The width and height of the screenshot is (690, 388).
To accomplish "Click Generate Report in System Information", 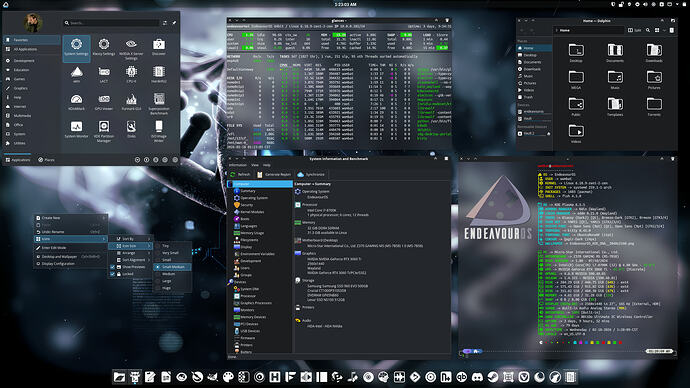I will 274,175.
